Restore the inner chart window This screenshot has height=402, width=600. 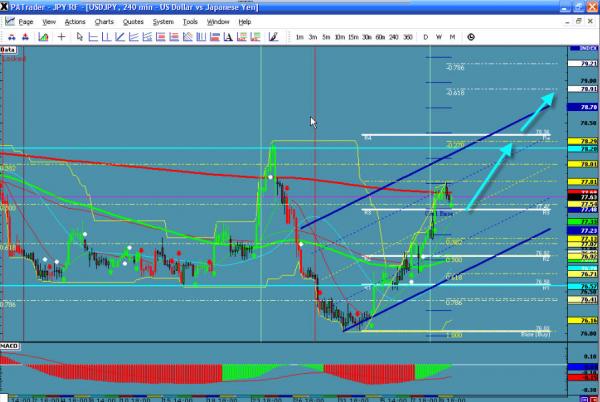pyautogui.click(x=579, y=21)
